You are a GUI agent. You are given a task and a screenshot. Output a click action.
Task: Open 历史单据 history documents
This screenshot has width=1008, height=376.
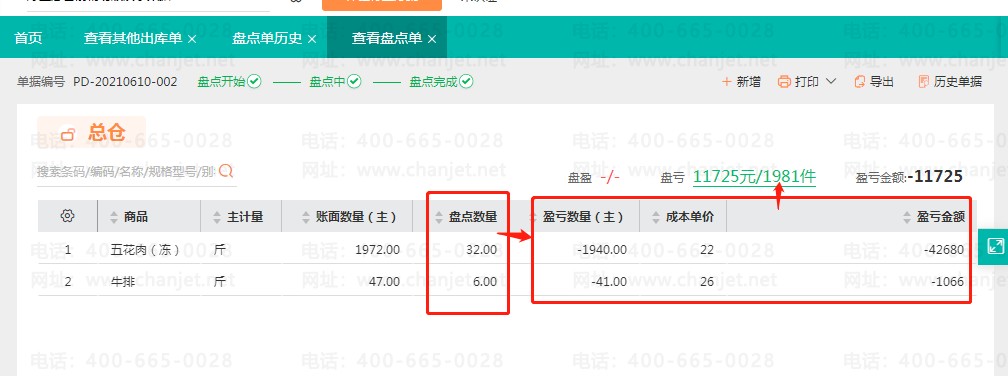pos(950,82)
